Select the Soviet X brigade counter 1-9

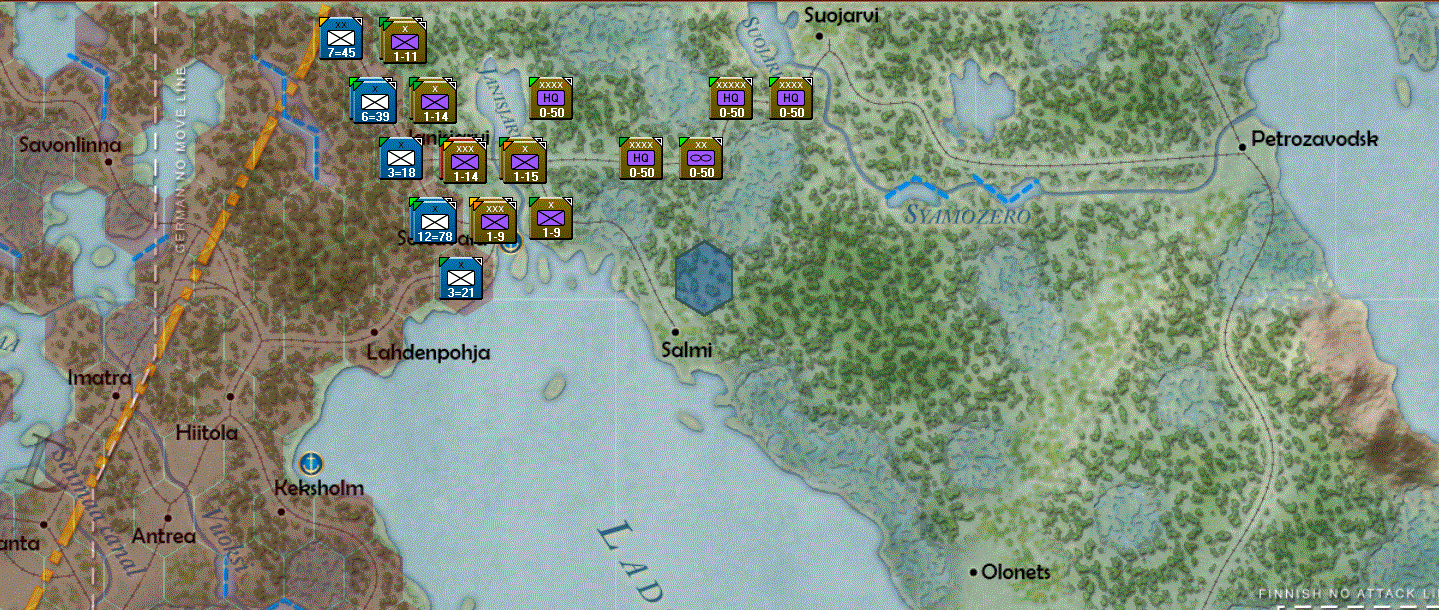tap(551, 218)
